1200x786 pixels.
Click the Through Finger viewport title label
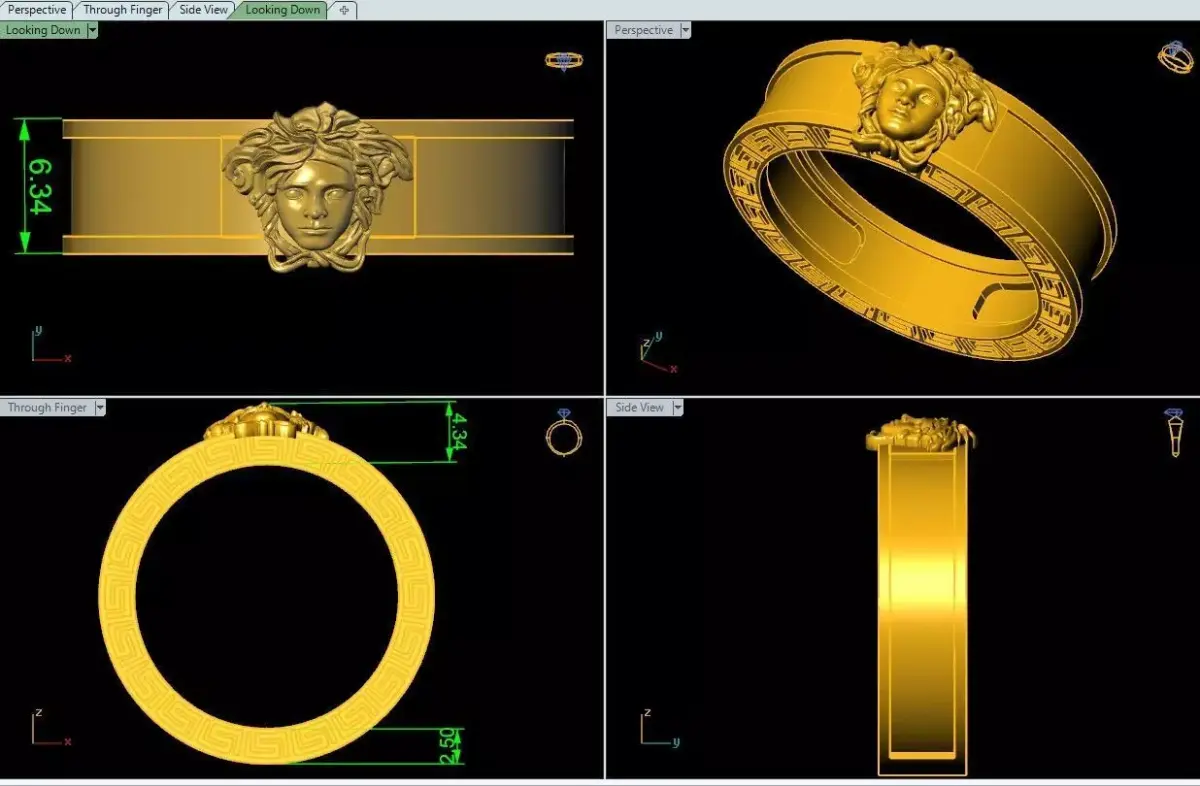click(47, 407)
